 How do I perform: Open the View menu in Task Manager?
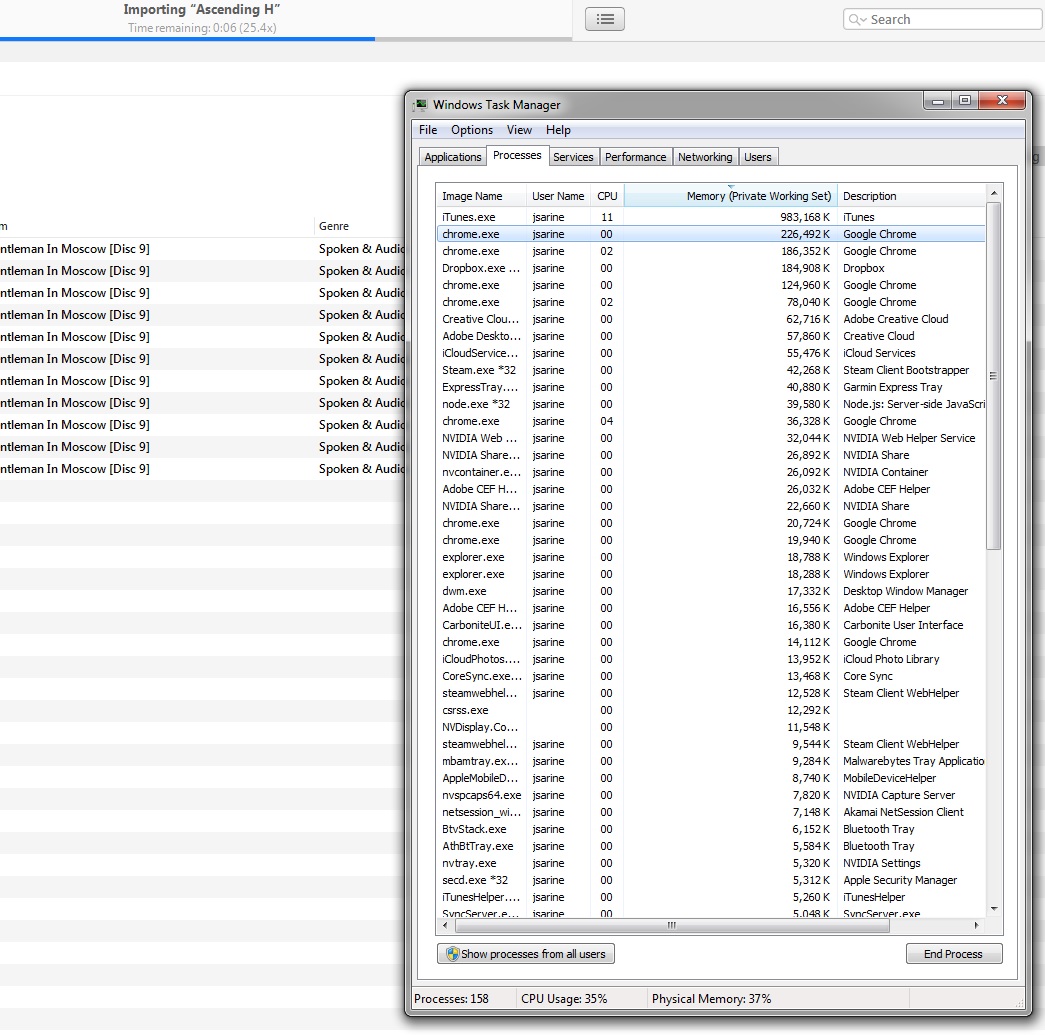point(519,130)
